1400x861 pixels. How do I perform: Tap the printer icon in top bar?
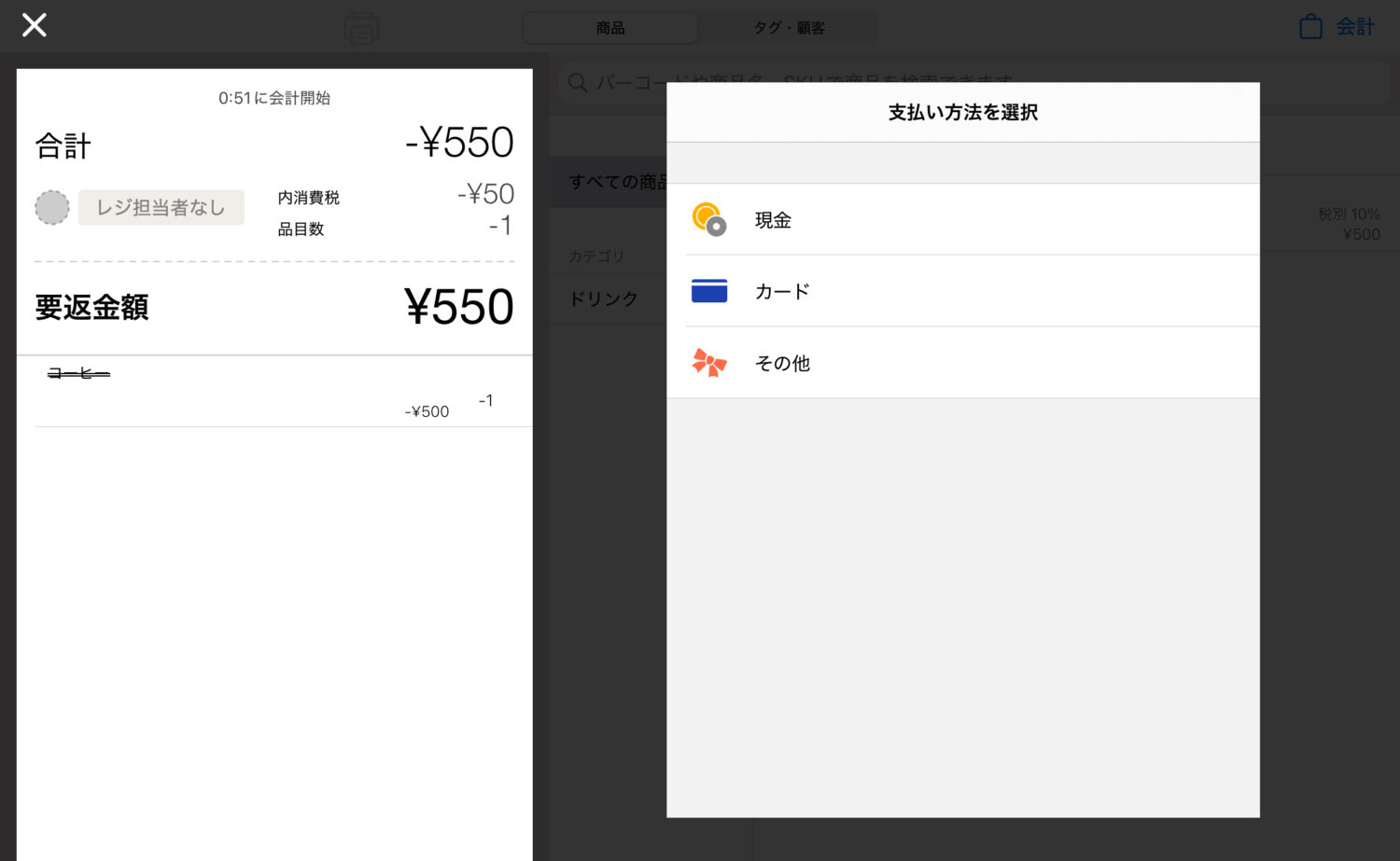361,28
